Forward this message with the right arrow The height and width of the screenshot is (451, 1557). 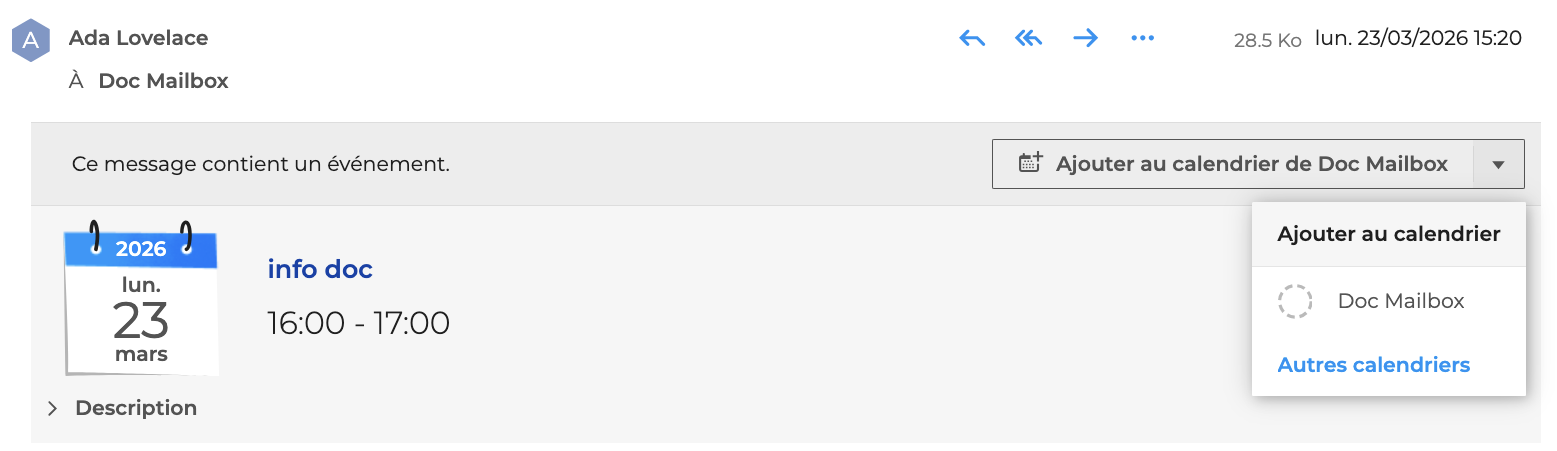pos(1085,39)
